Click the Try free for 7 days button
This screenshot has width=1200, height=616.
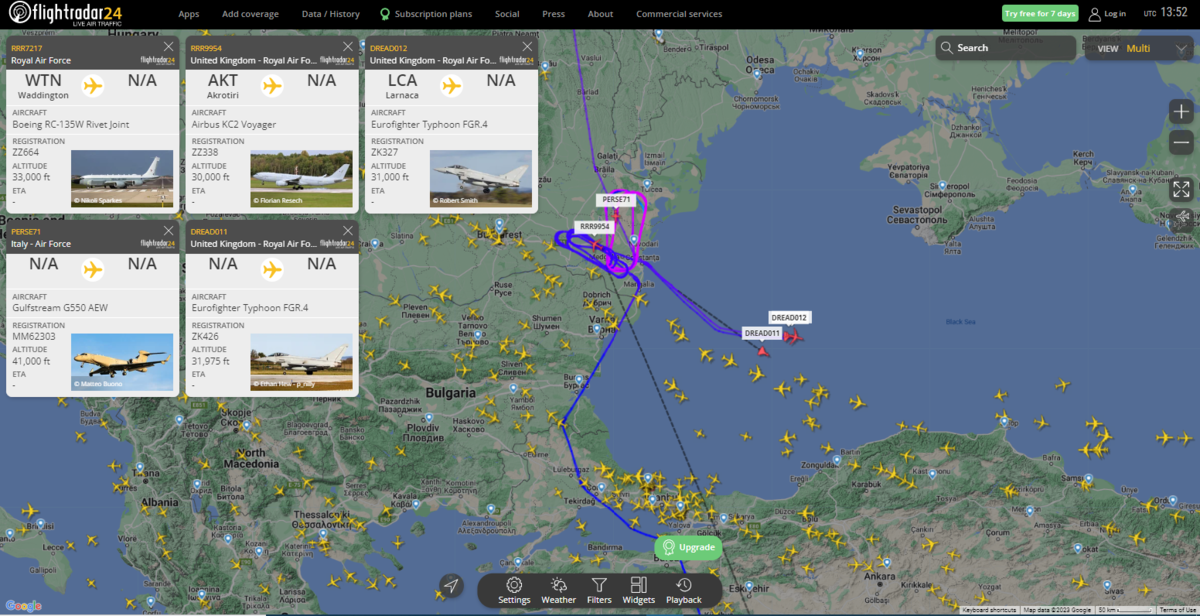(x=1041, y=14)
